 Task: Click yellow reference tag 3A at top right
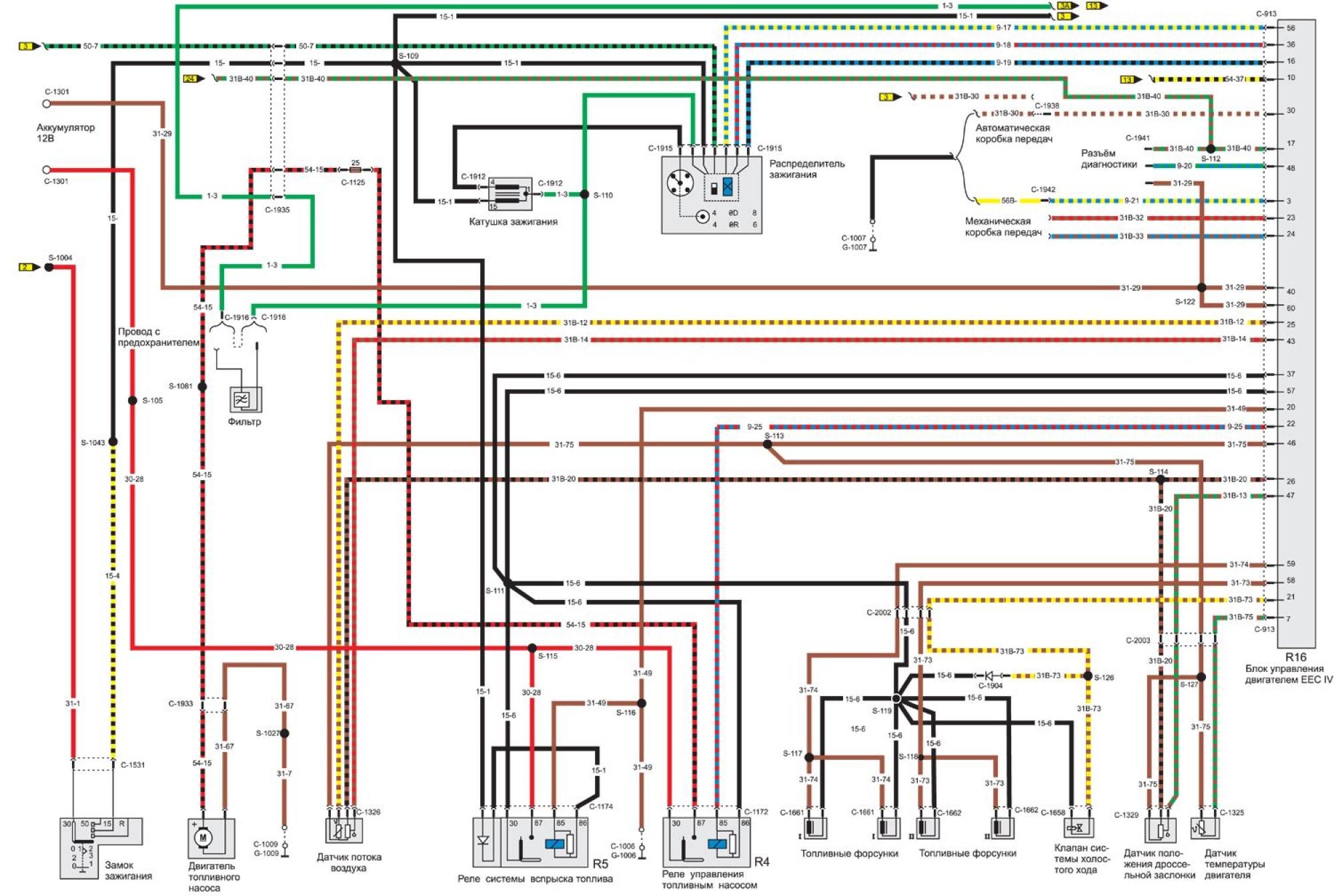click(1065, 5)
